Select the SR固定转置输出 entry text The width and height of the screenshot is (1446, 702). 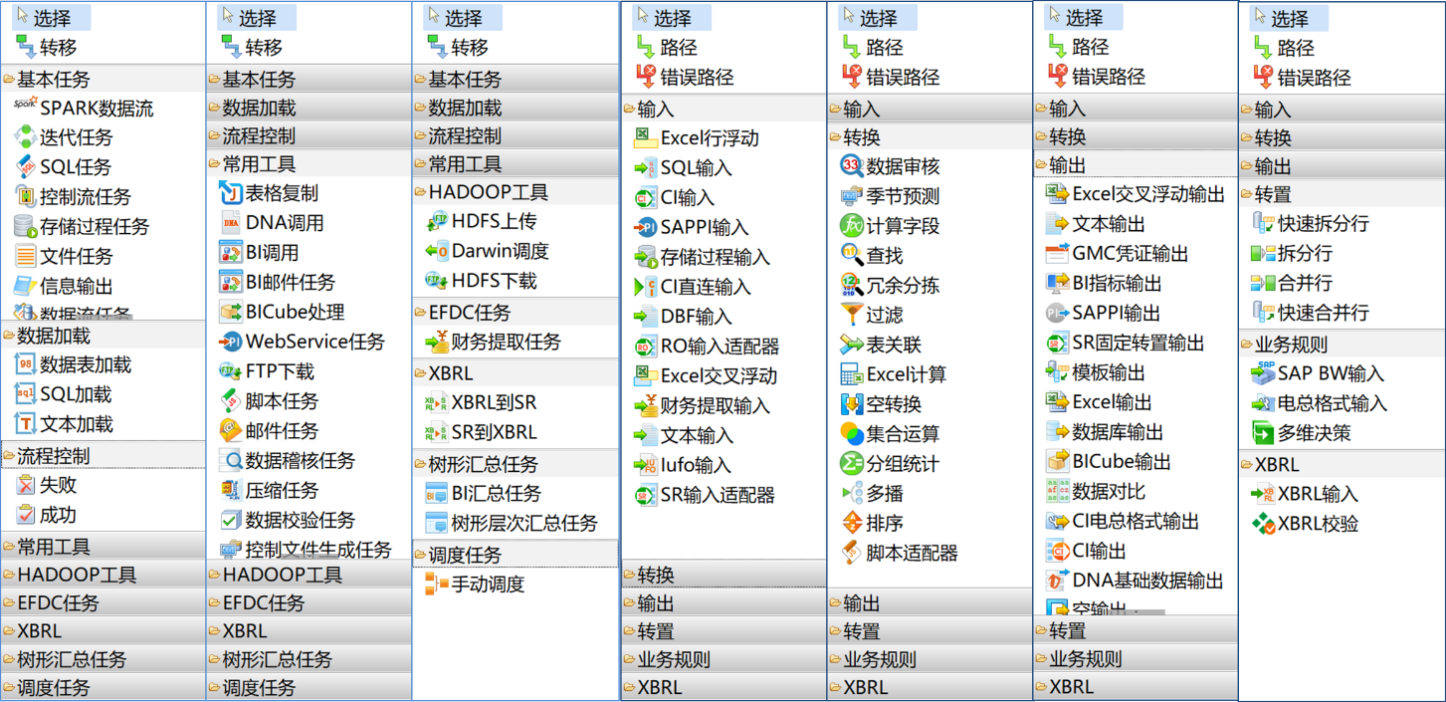1139,343
